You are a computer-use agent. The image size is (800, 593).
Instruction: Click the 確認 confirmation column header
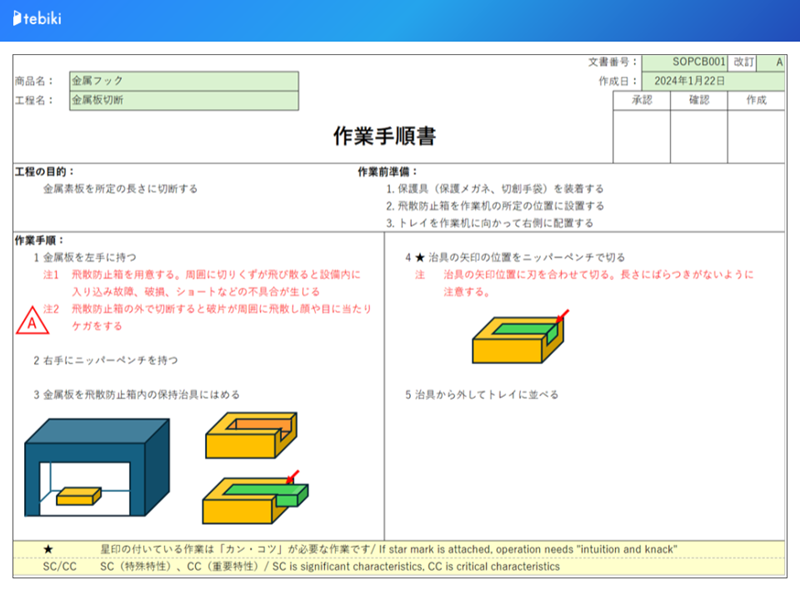tap(699, 100)
